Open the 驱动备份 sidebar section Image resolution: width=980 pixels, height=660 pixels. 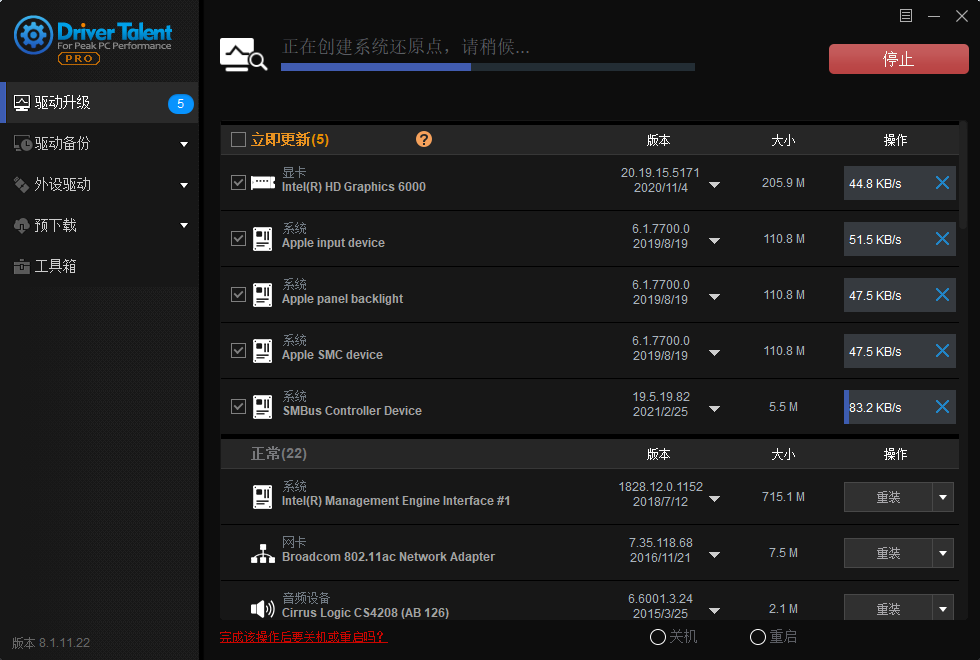point(99,143)
